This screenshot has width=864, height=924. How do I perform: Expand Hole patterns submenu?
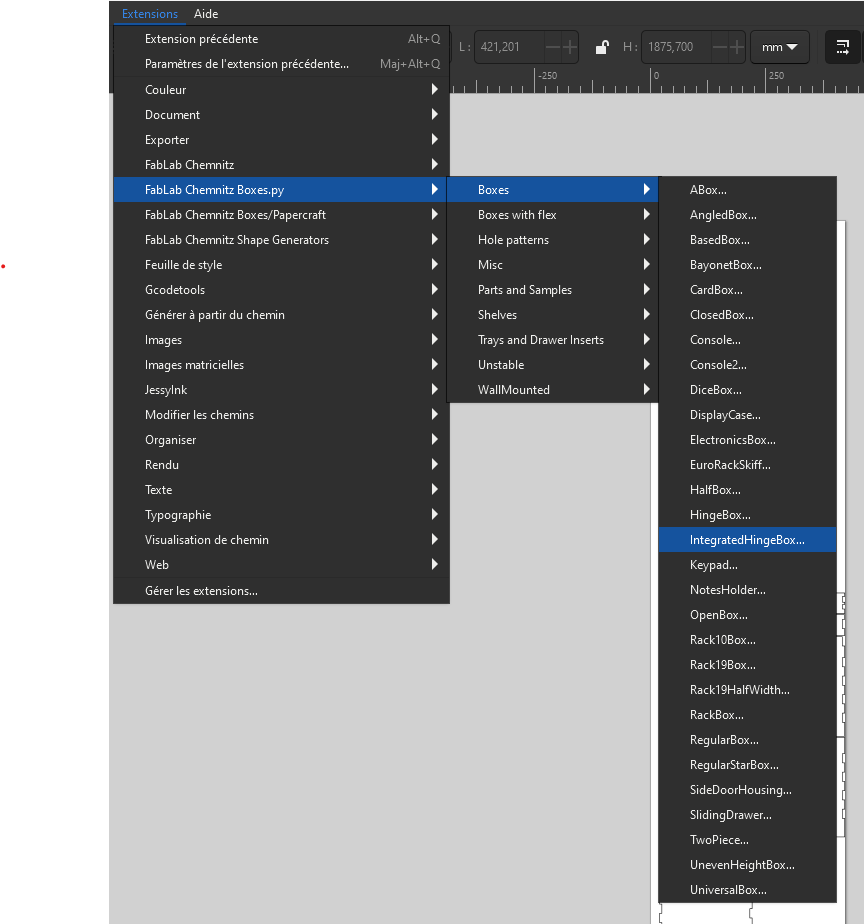(552, 240)
